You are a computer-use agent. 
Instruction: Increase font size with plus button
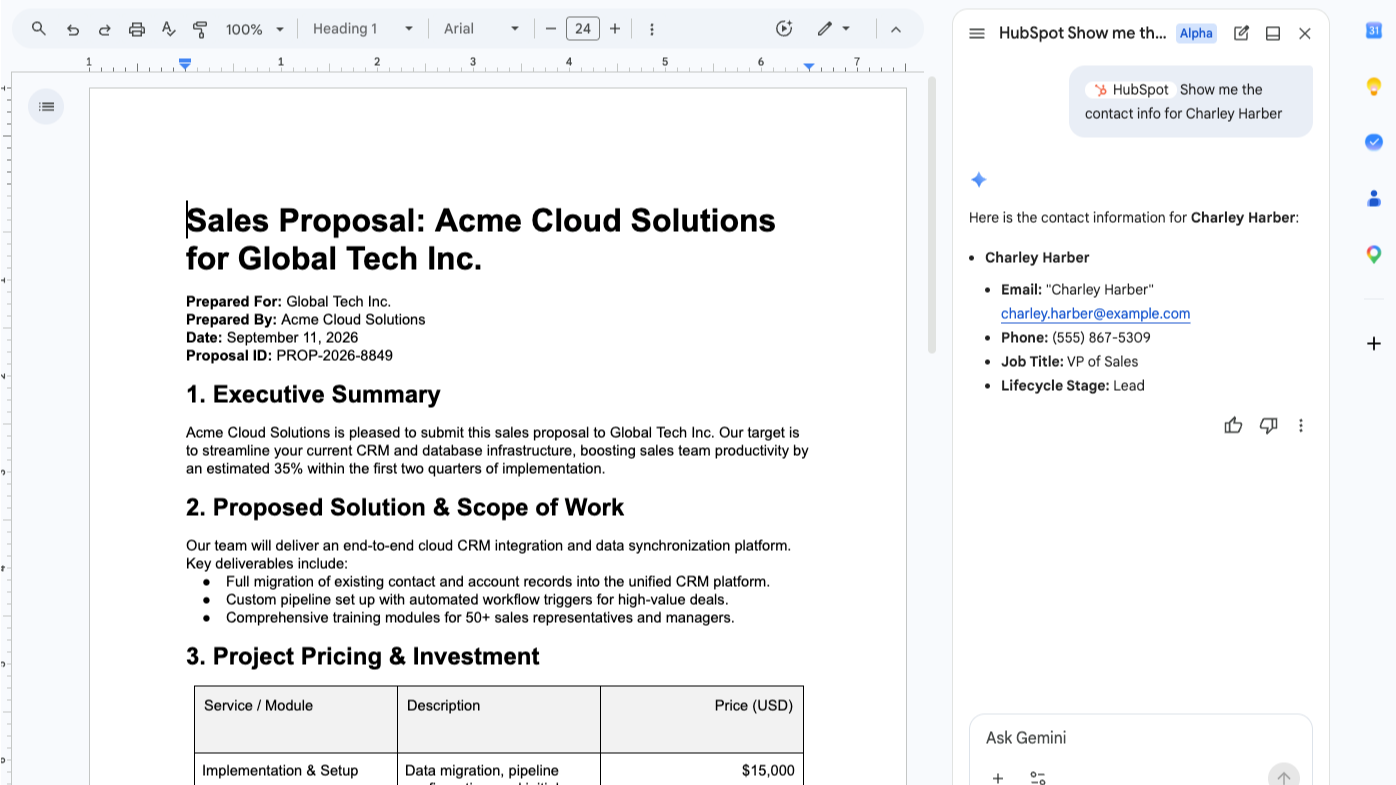click(615, 29)
